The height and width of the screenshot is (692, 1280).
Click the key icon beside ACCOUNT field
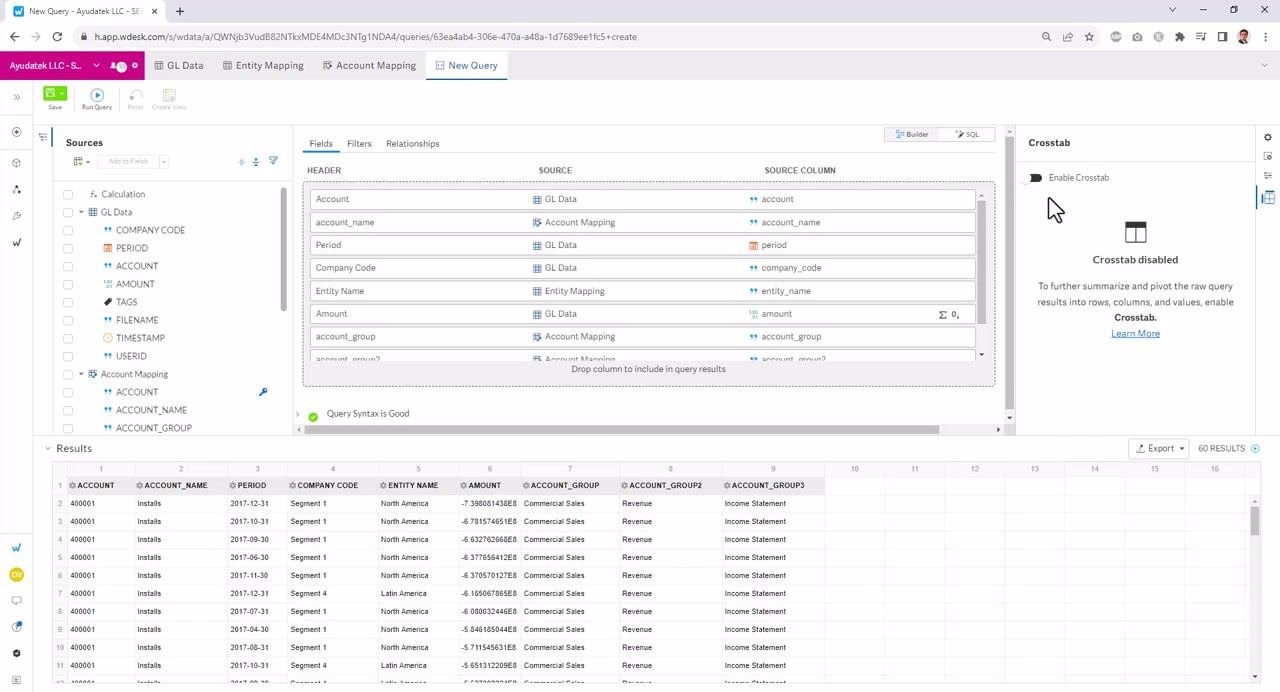click(263, 392)
